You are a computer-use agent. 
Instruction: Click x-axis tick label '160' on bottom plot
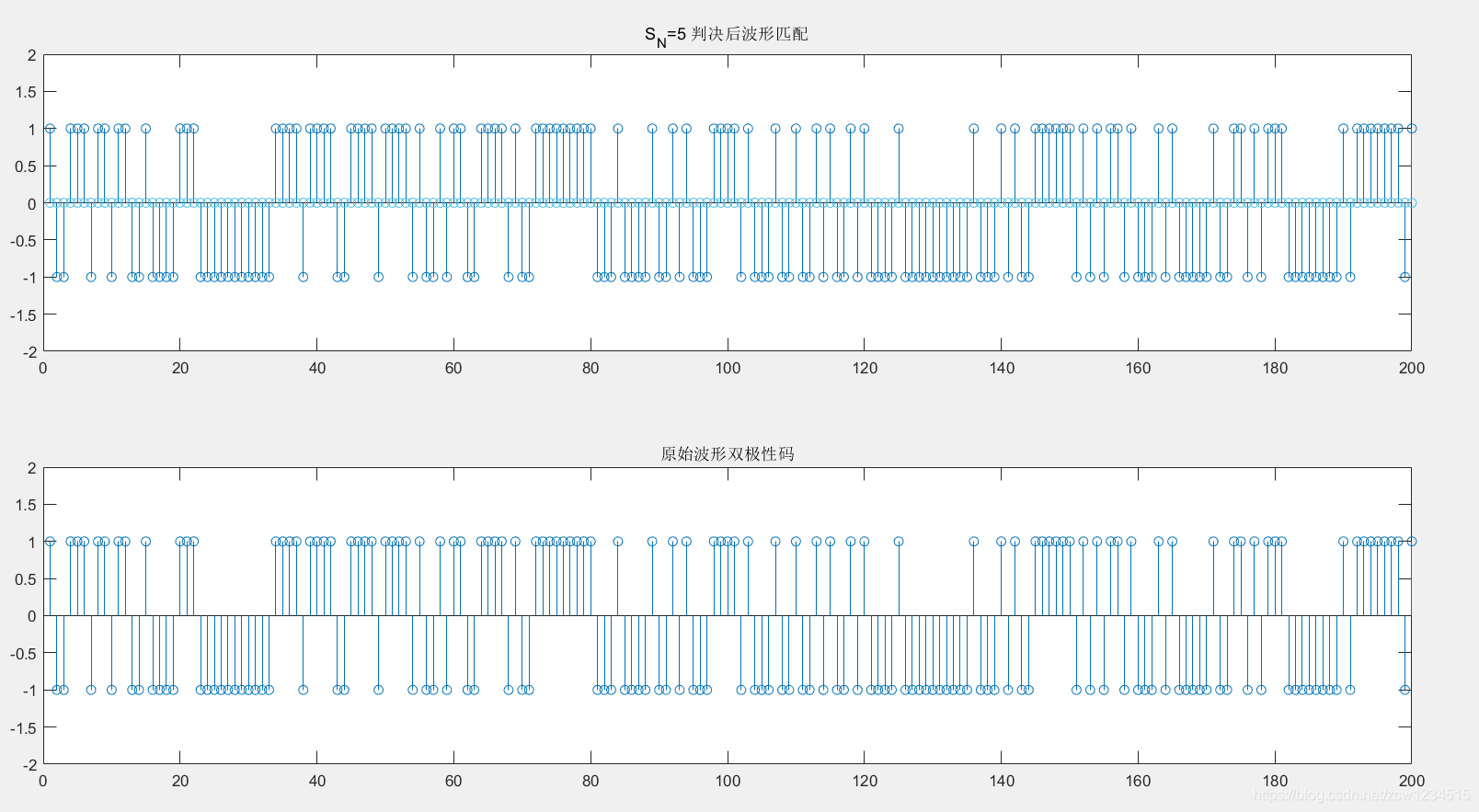coord(1138,781)
